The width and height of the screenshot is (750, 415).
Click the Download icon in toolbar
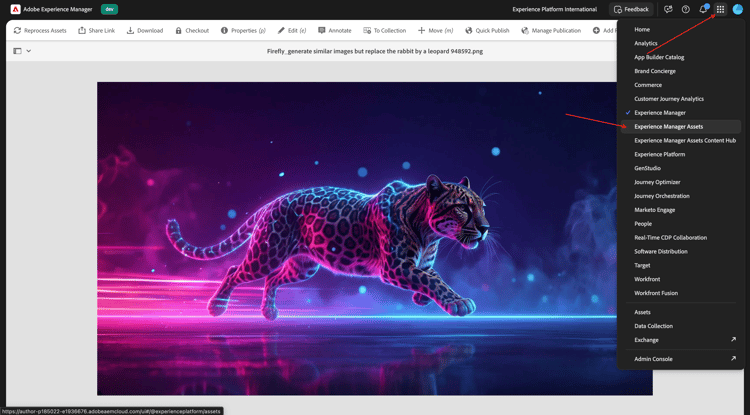pyautogui.click(x=130, y=31)
